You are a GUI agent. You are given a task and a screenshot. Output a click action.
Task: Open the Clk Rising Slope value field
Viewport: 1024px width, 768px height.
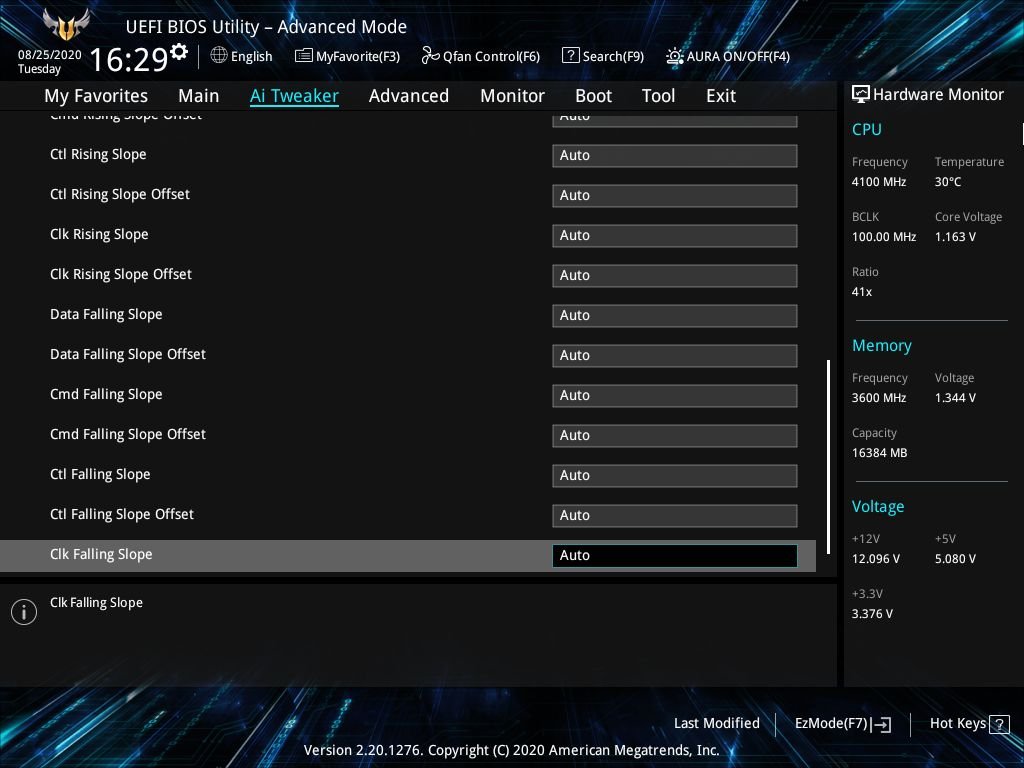675,235
